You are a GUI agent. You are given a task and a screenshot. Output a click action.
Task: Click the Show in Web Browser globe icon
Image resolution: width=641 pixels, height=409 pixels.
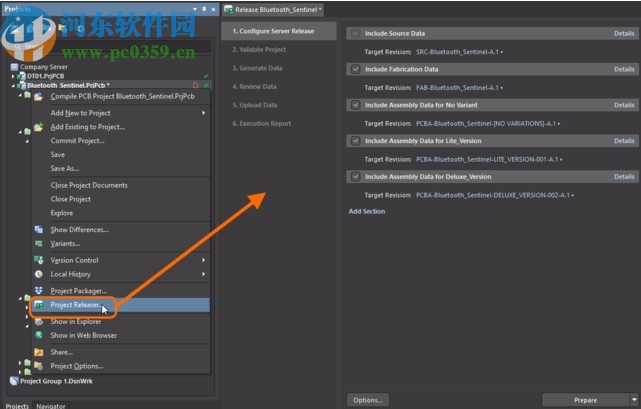point(38,335)
